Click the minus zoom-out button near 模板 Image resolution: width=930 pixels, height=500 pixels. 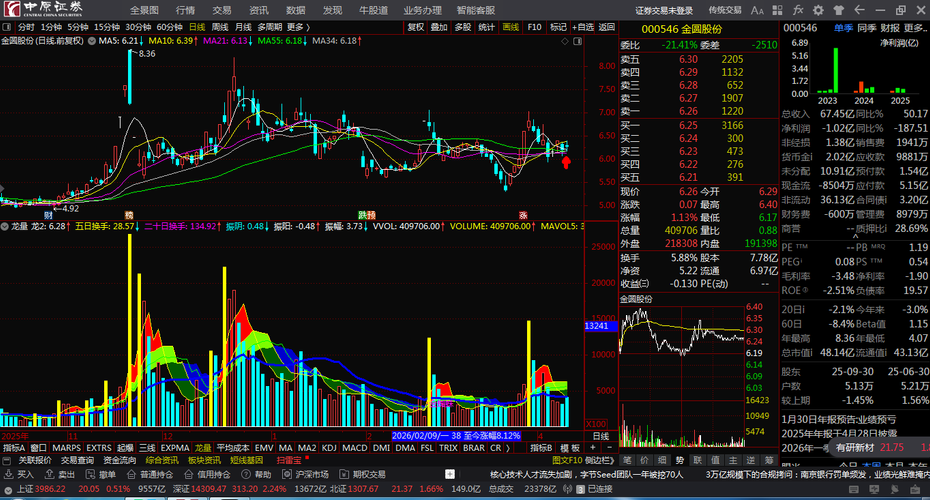[x=609, y=448]
